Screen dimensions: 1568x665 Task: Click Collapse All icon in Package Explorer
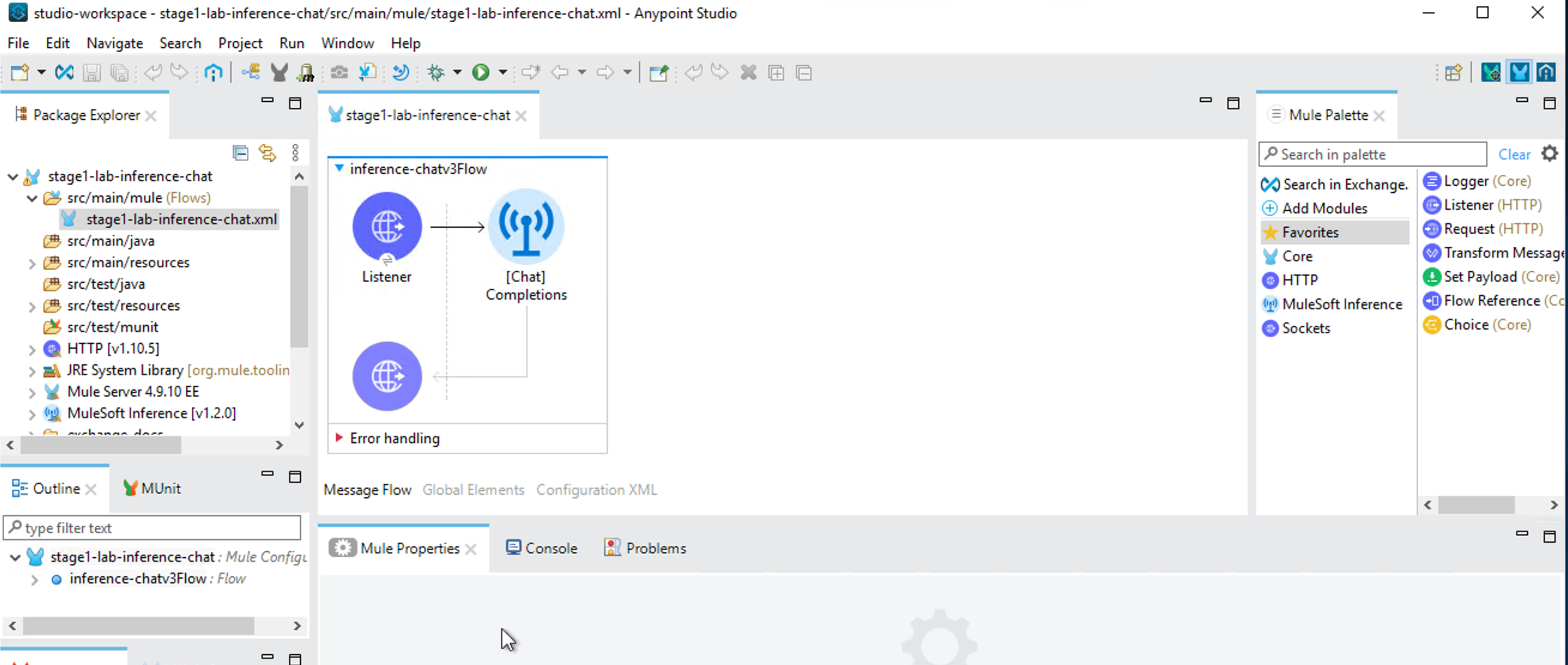[x=240, y=153]
